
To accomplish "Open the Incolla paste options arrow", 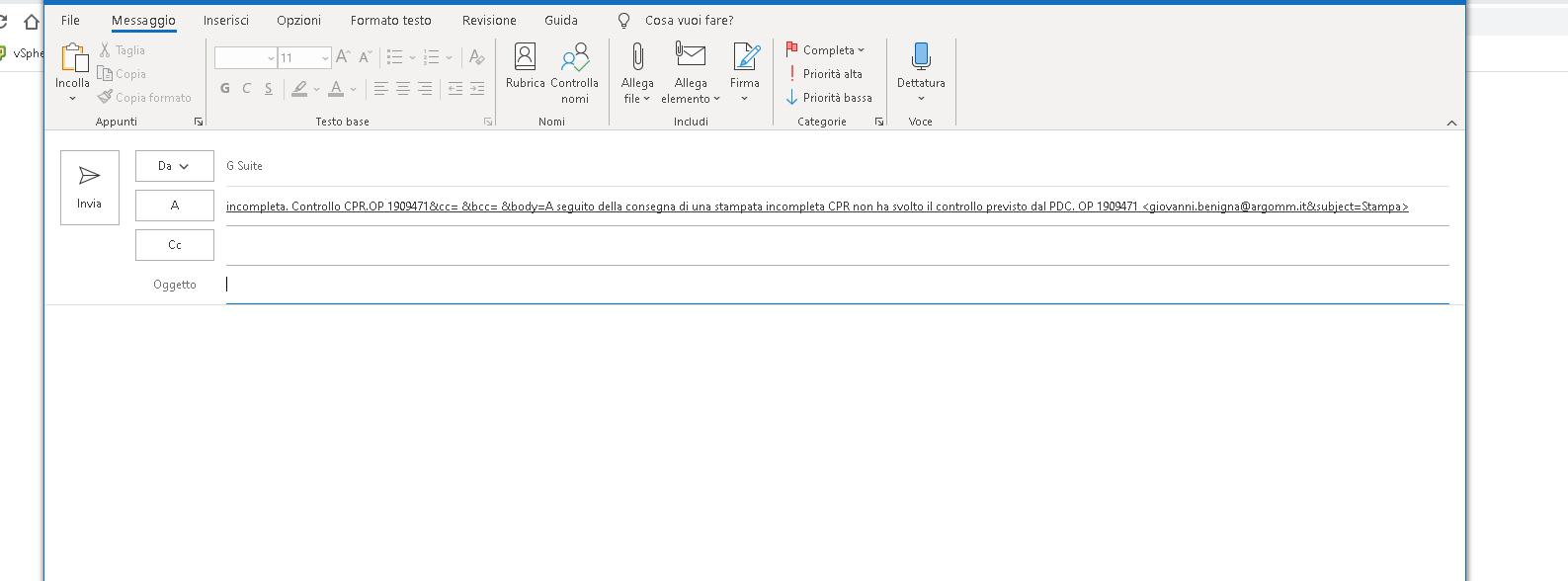I will (x=72, y=99).
